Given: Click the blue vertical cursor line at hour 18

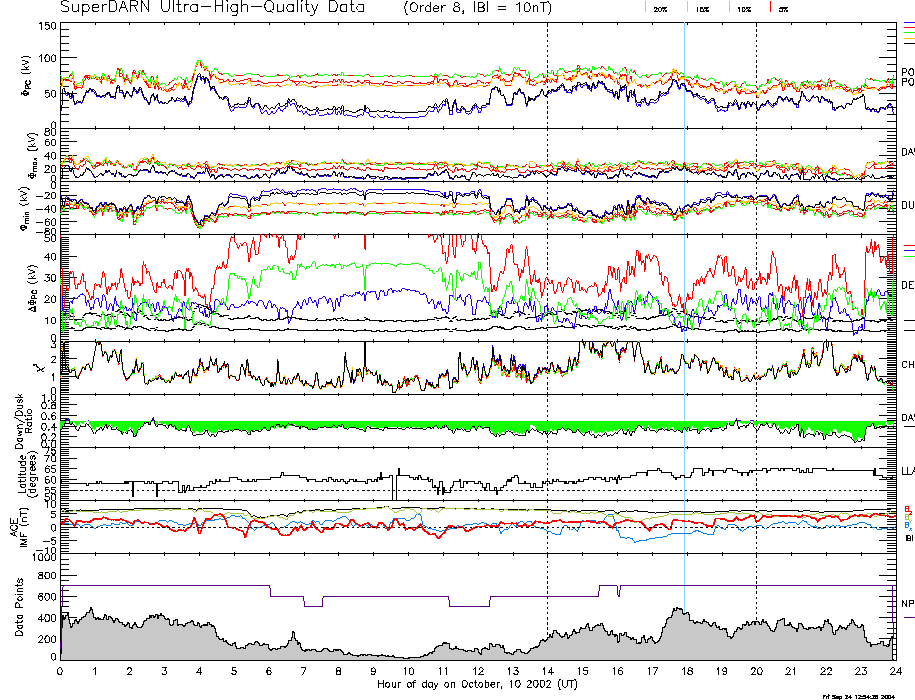Looking at the screenshot, I should pos(684,300).
